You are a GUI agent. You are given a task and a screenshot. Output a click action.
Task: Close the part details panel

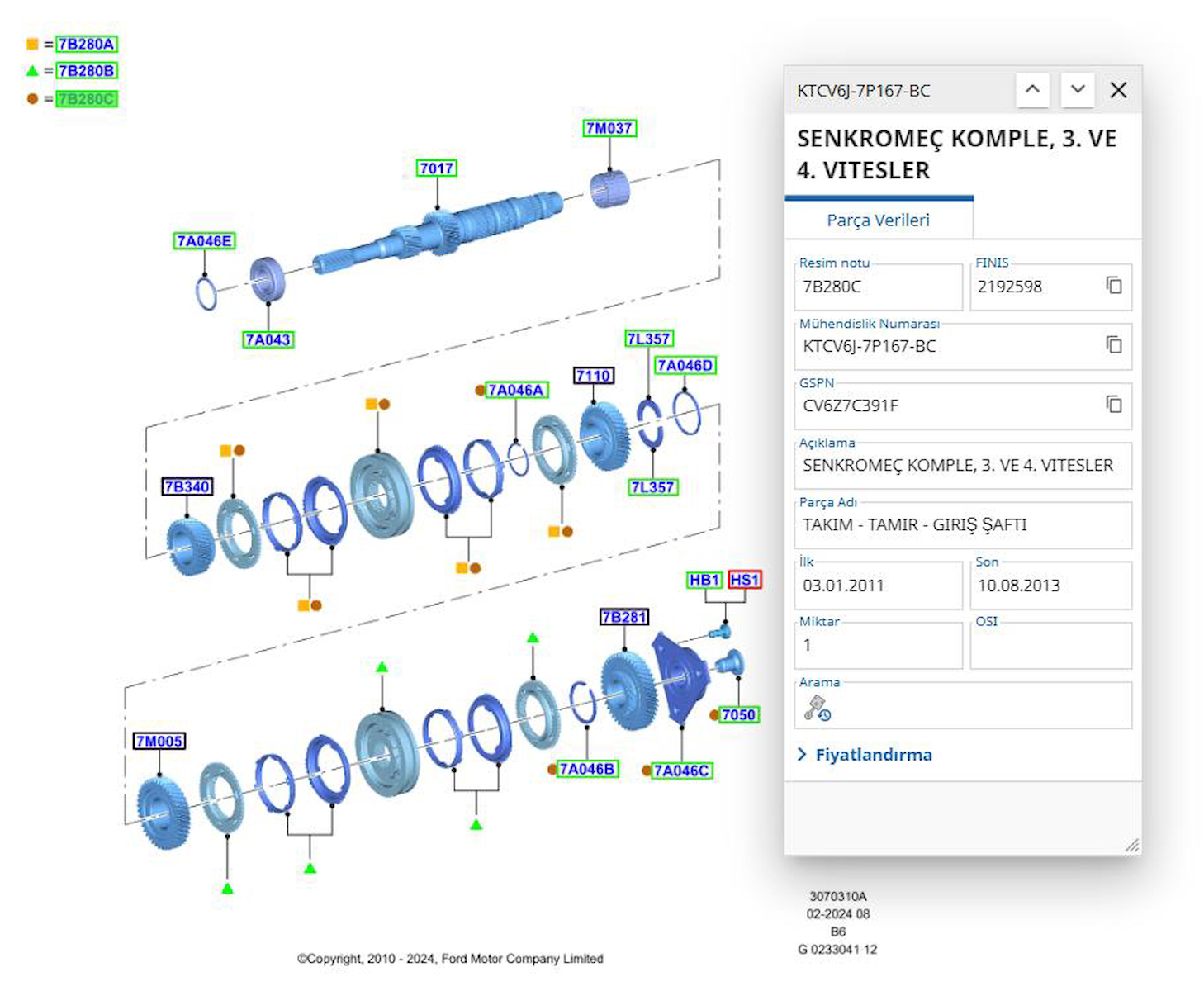[1118, 90]
